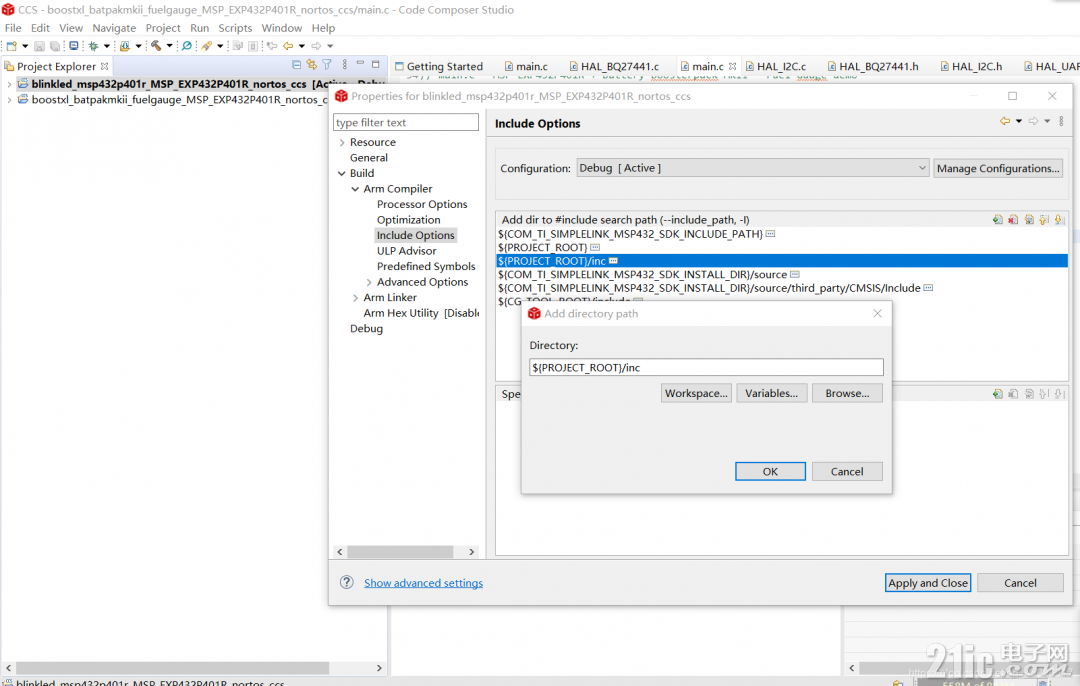Select ULP Advisor in the tree
1080x686 pixels.
coord(406,251)
